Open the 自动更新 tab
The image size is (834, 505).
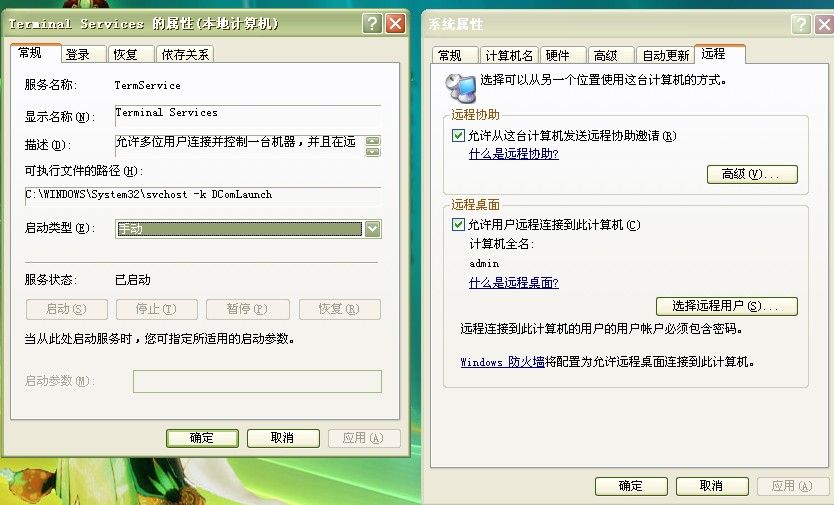pos(665,55)
